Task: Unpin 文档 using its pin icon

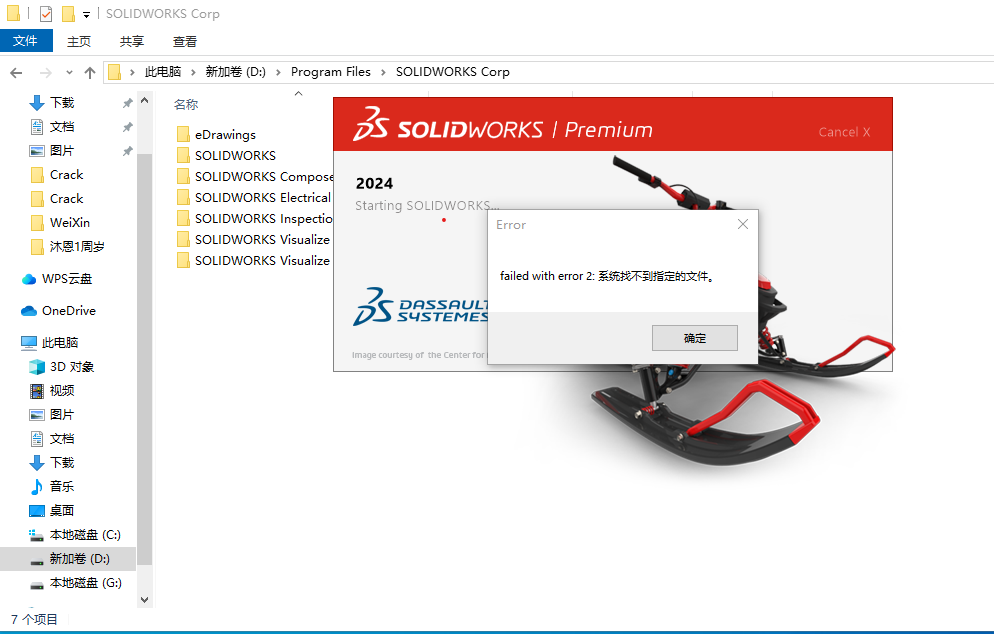Action: (128, 126)
